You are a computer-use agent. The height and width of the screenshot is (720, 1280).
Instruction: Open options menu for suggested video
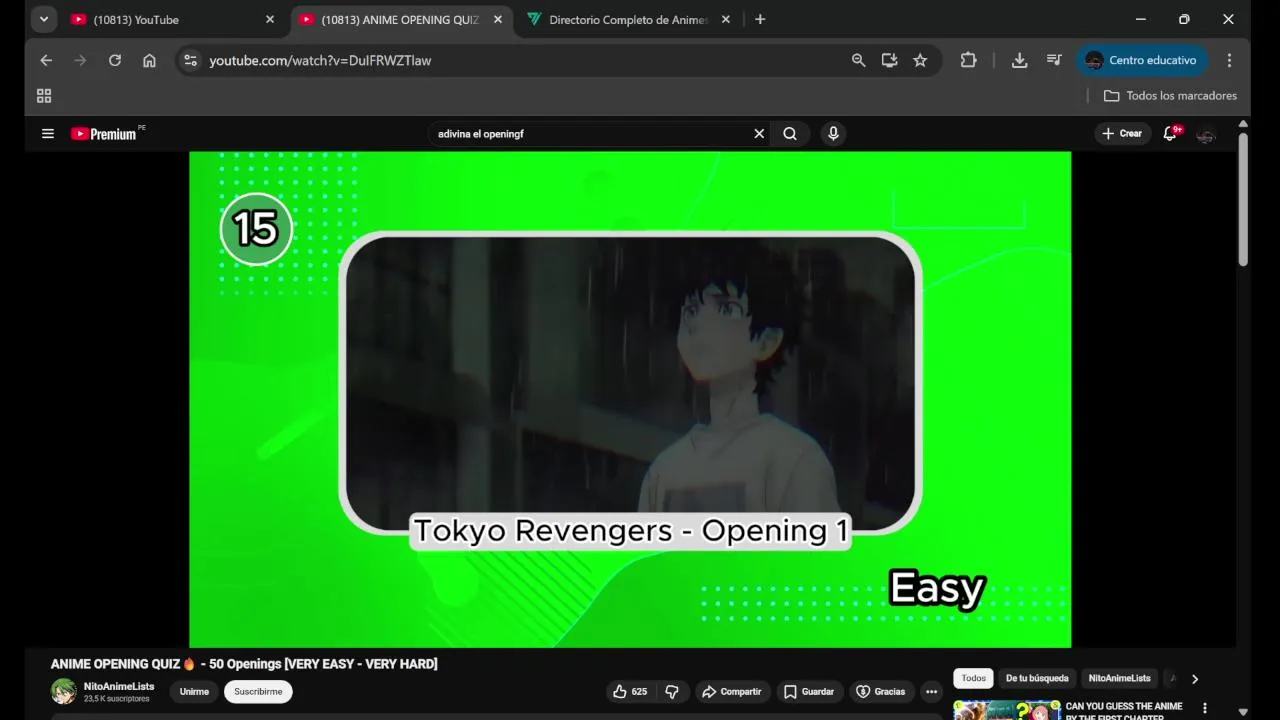[x=1204, y=708]
